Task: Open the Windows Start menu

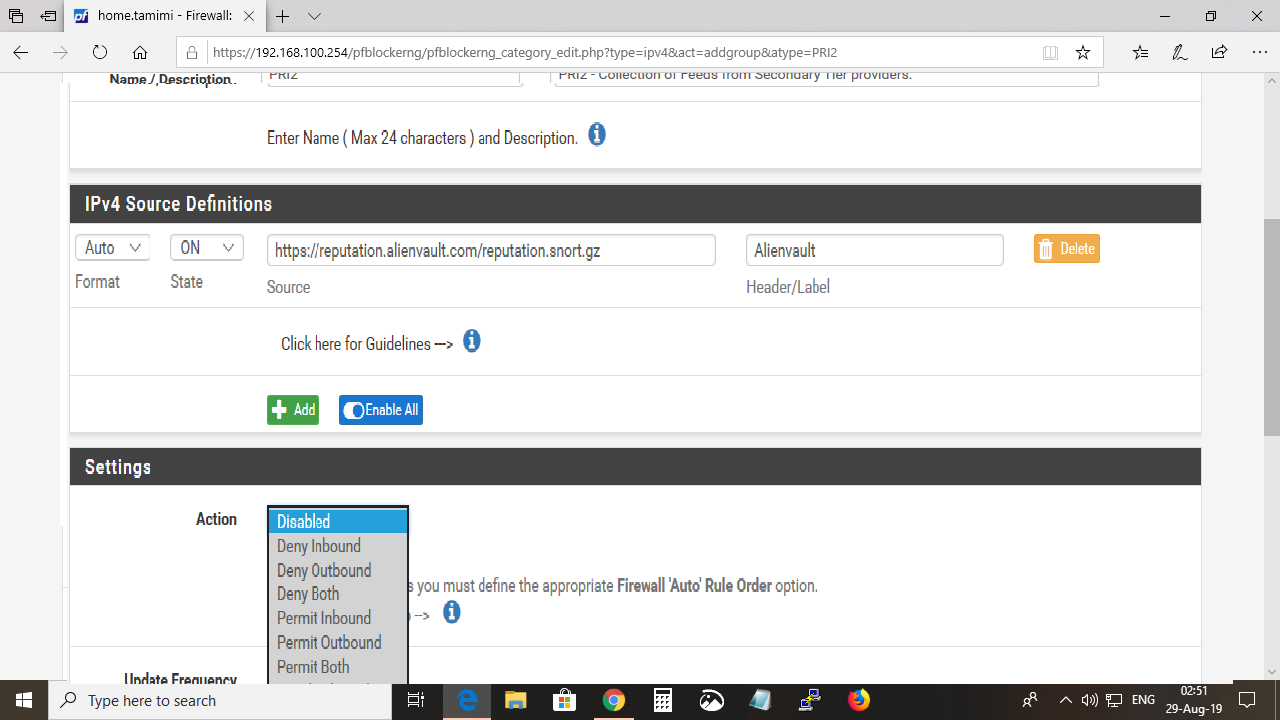Action: [24, 700]
